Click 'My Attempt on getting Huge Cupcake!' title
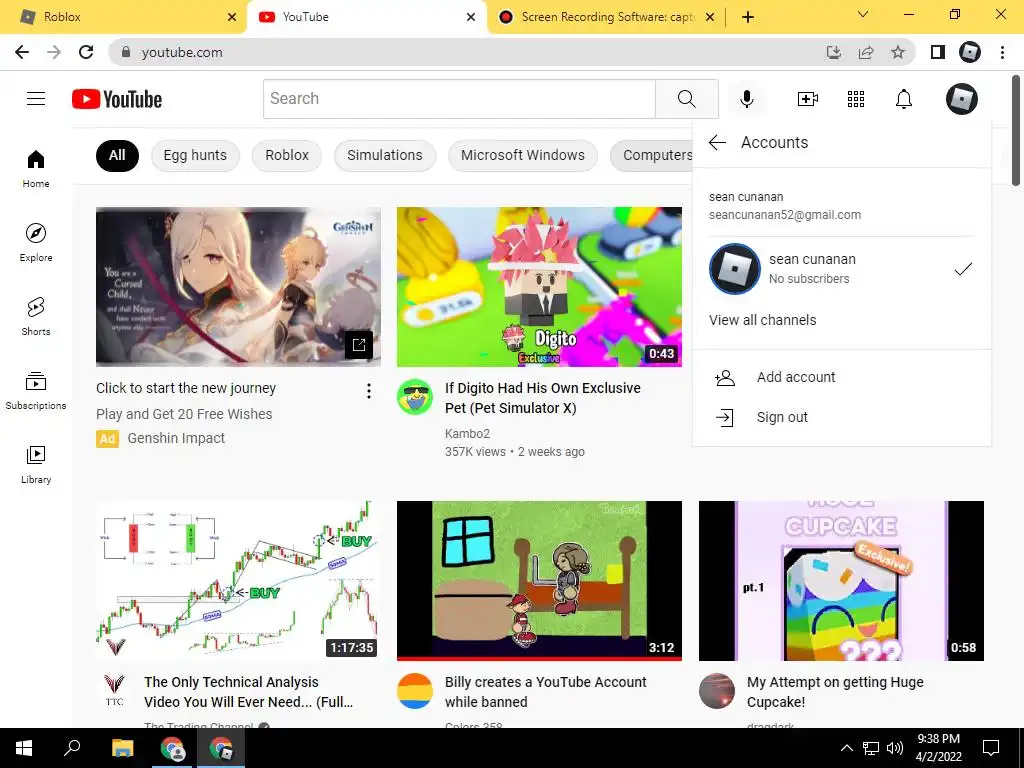This screenshot has width=1024, height=768. click(835, 692)
